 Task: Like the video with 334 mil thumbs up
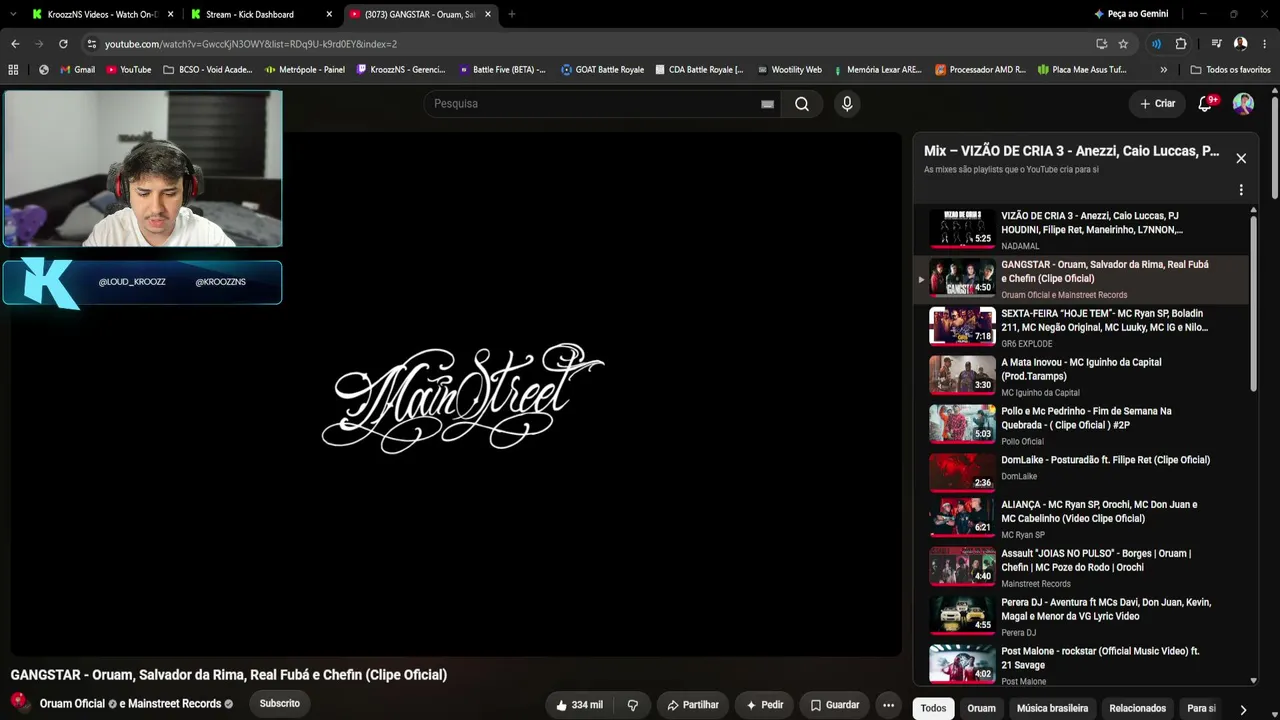580,705
